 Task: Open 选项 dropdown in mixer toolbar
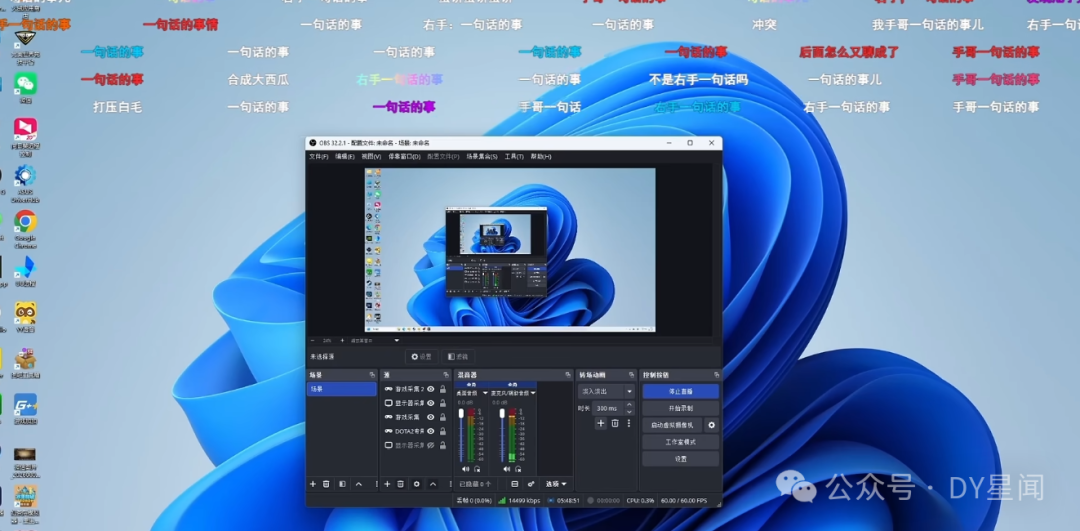coord(557,484)
